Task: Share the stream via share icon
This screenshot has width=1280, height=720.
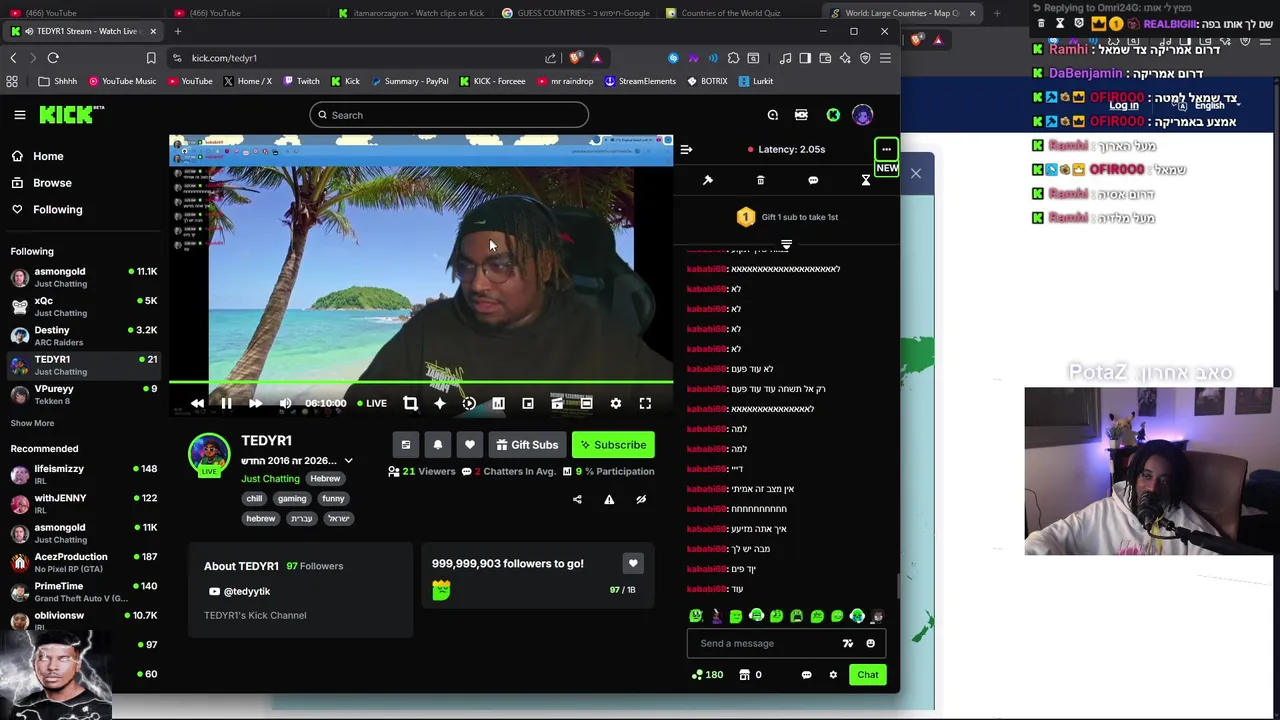Action: (577, 499)
